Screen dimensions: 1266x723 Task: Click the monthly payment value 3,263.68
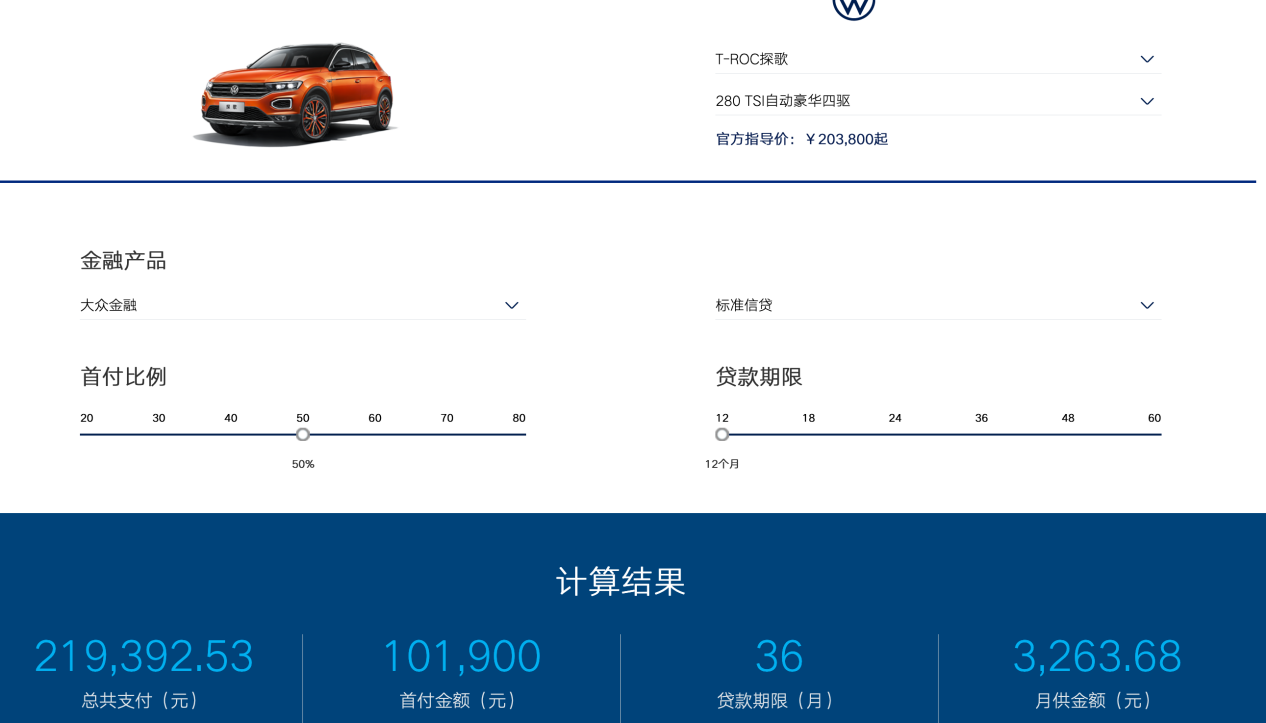pos(1097,657)
